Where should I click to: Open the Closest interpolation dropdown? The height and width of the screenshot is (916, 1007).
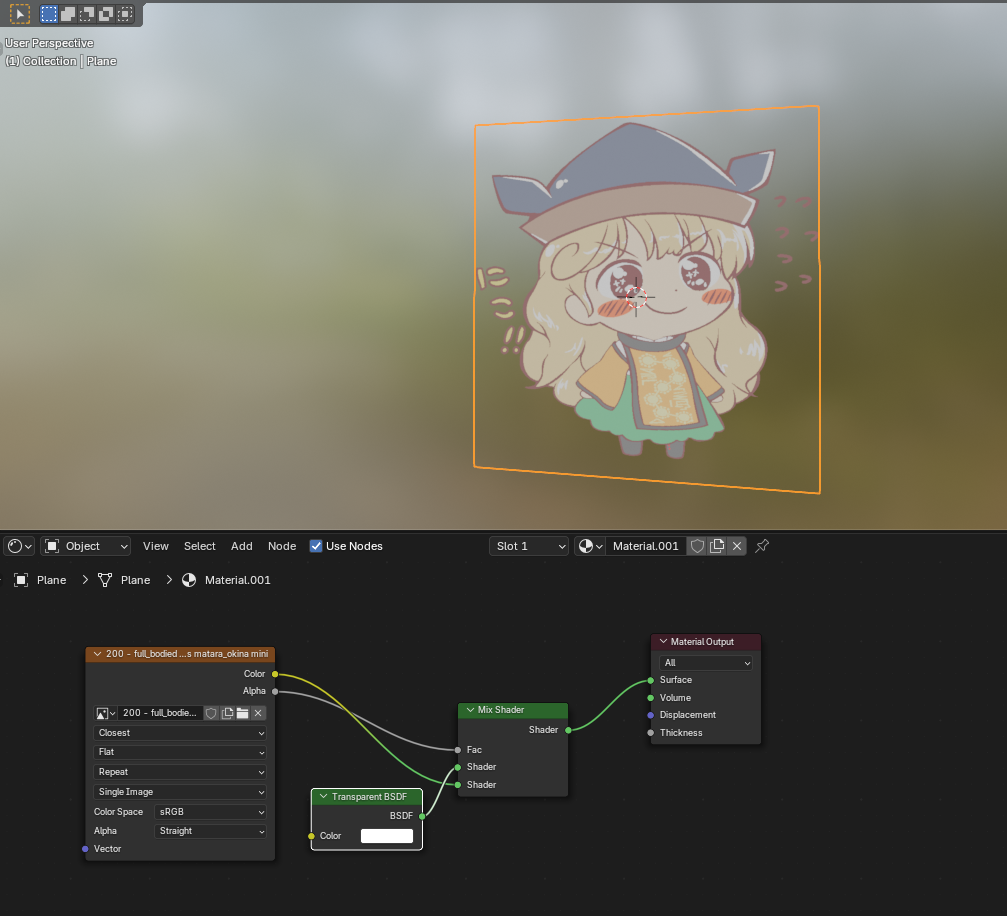tap(180, 733)
